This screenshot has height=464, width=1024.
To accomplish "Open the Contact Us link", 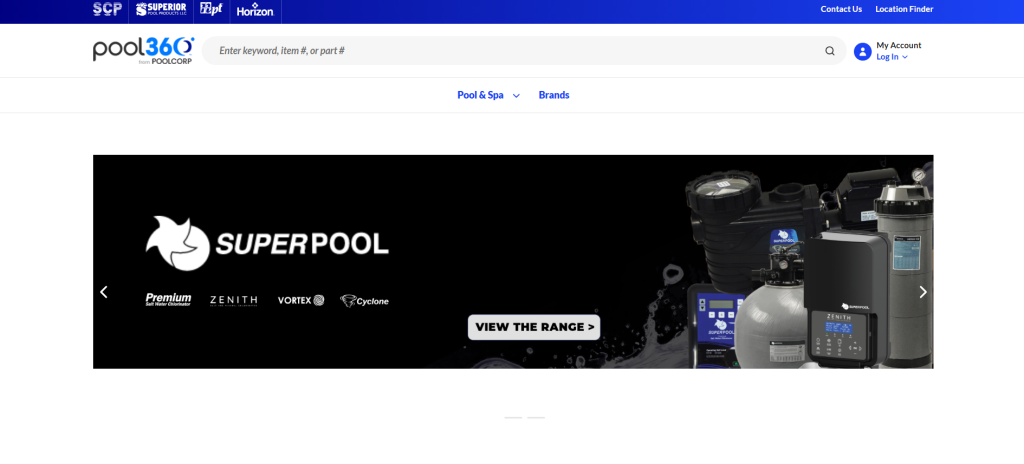I will pos(841,9).
